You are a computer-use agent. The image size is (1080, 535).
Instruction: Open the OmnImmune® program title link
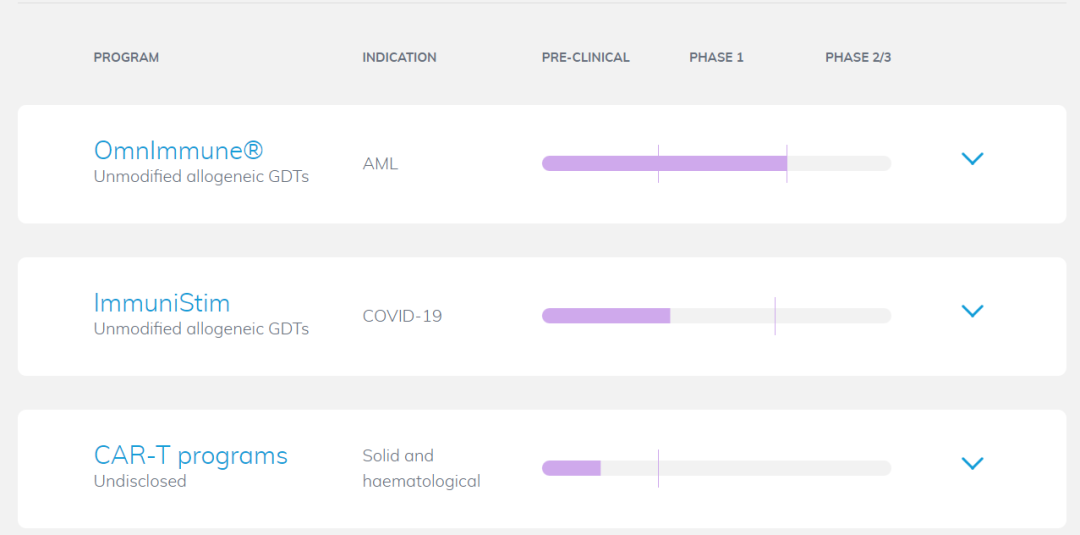pos(178,150)
